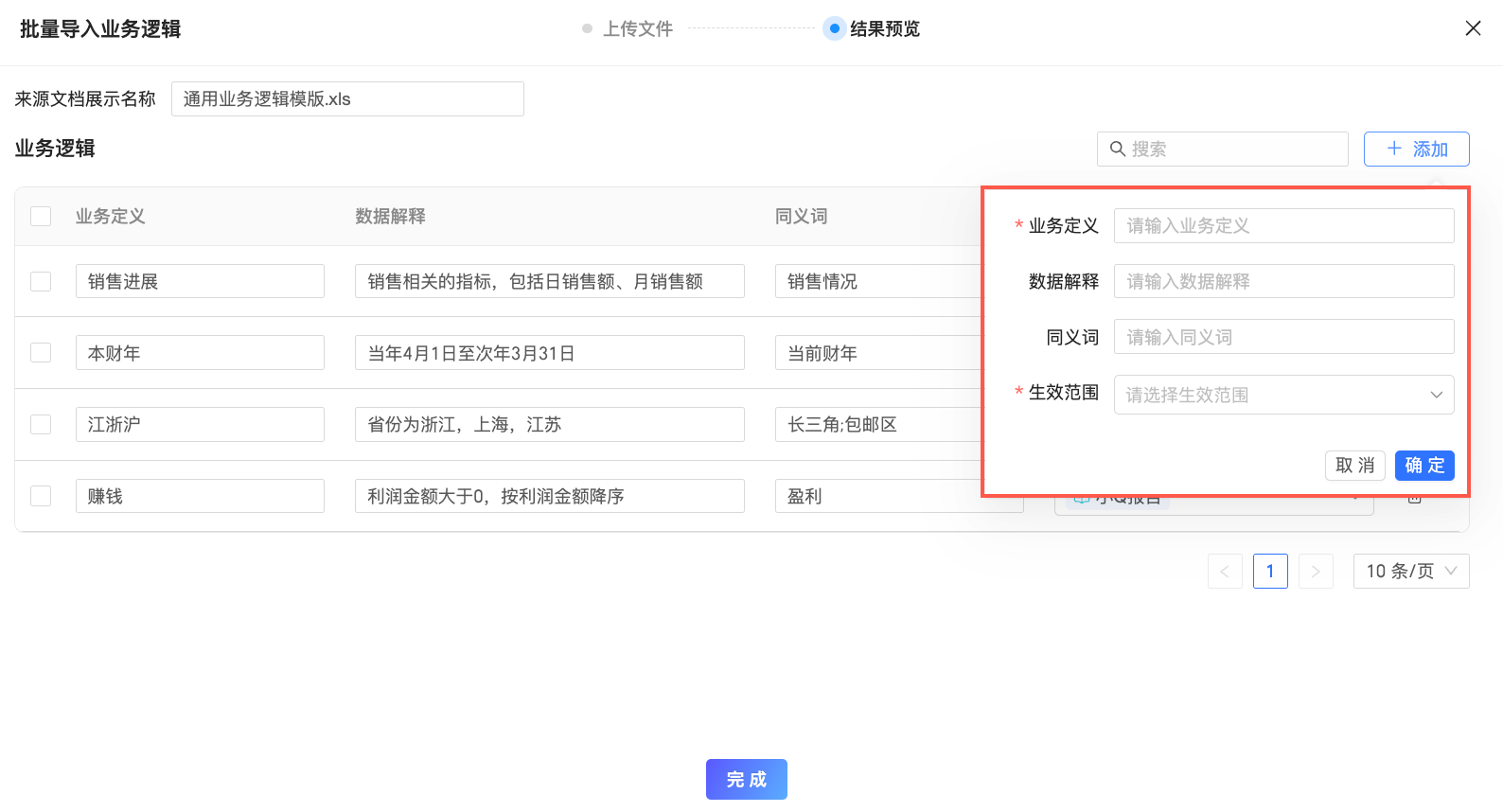
Task: Edit the 本财年 business definition field
Action: click(200, 352)
